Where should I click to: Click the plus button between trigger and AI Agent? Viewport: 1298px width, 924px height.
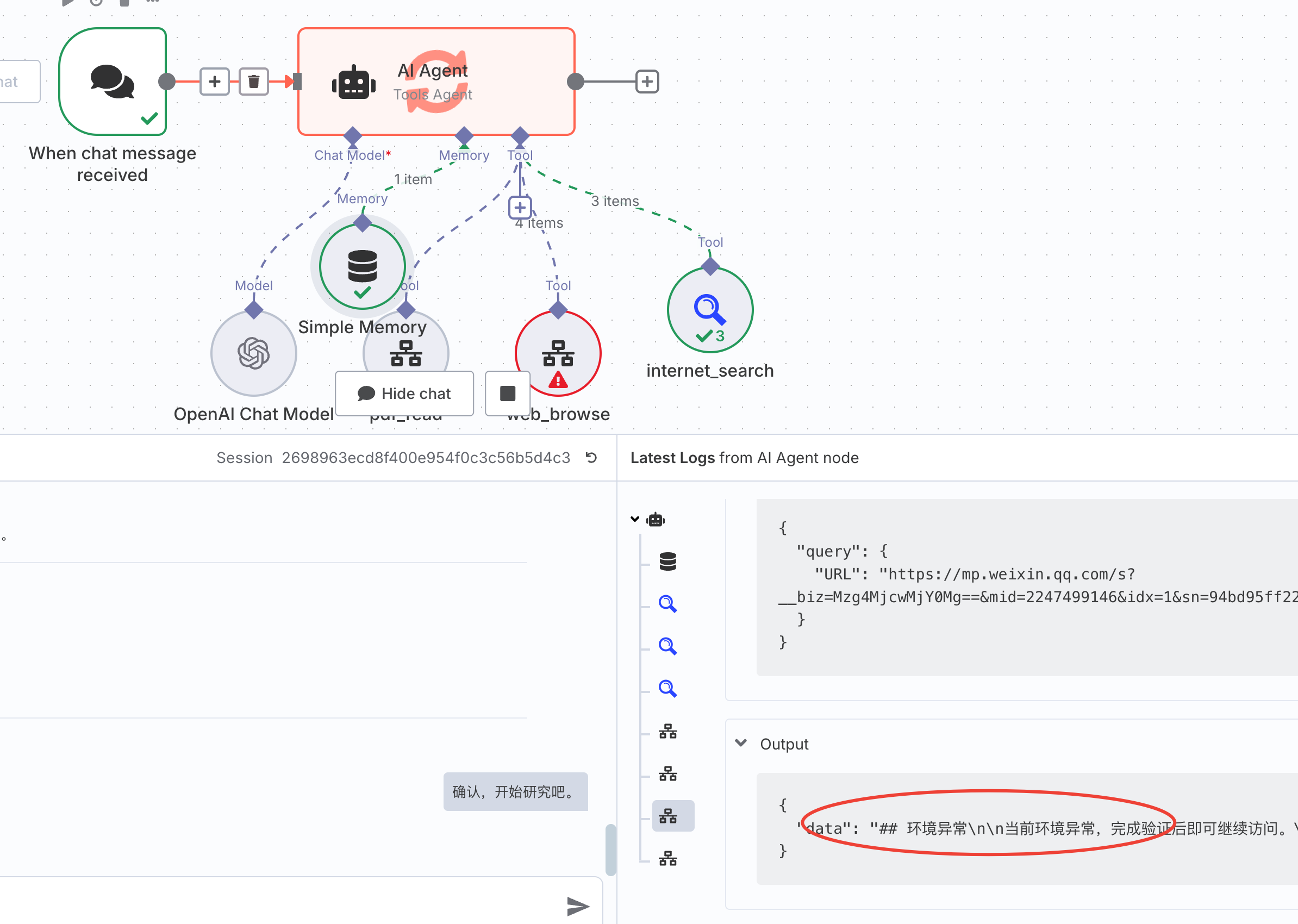tap(215, 82)
